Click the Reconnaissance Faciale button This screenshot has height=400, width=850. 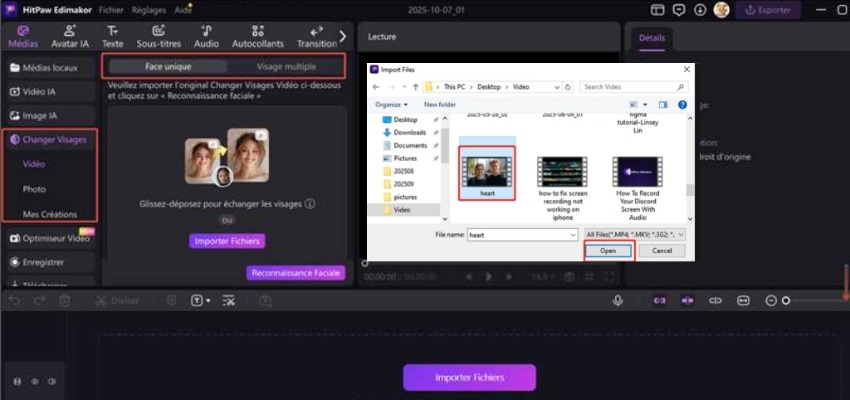[296, 272]
